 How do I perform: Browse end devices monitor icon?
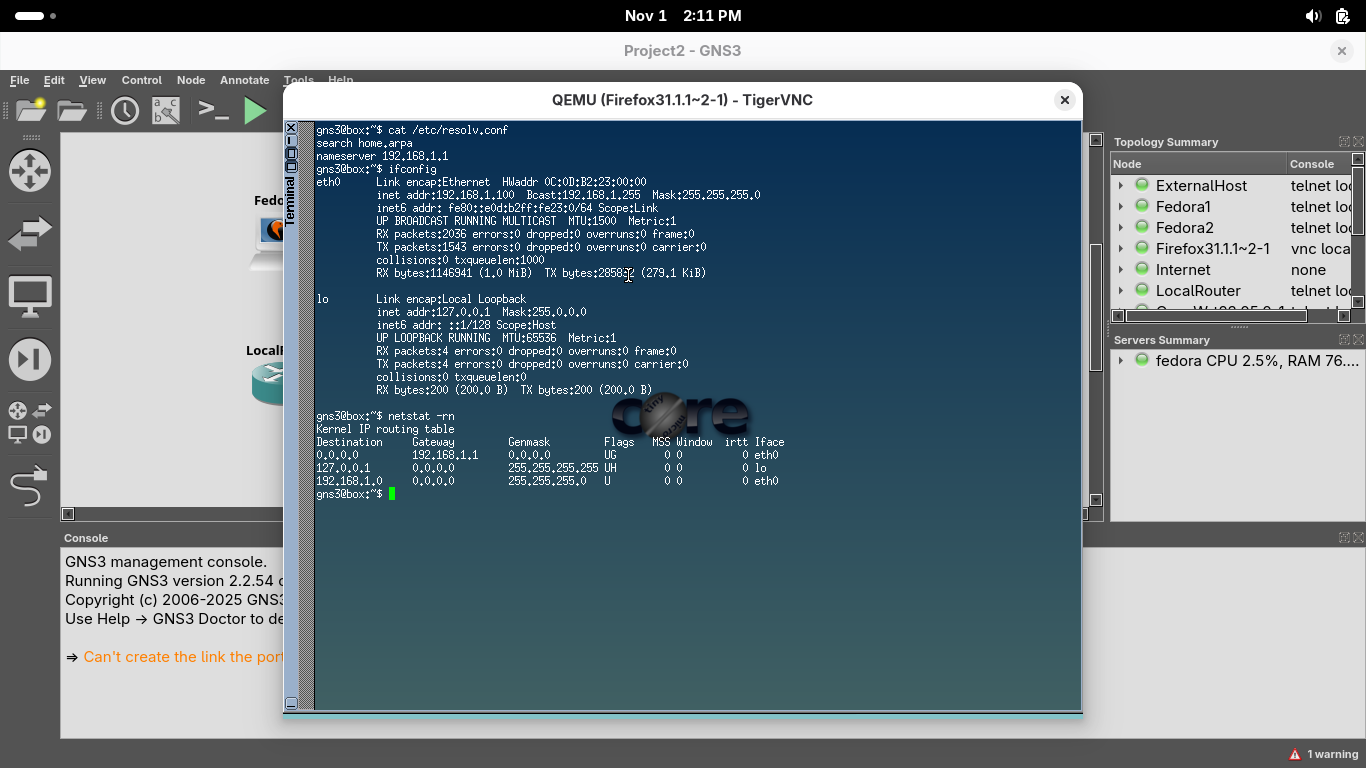tap(29, 297)
